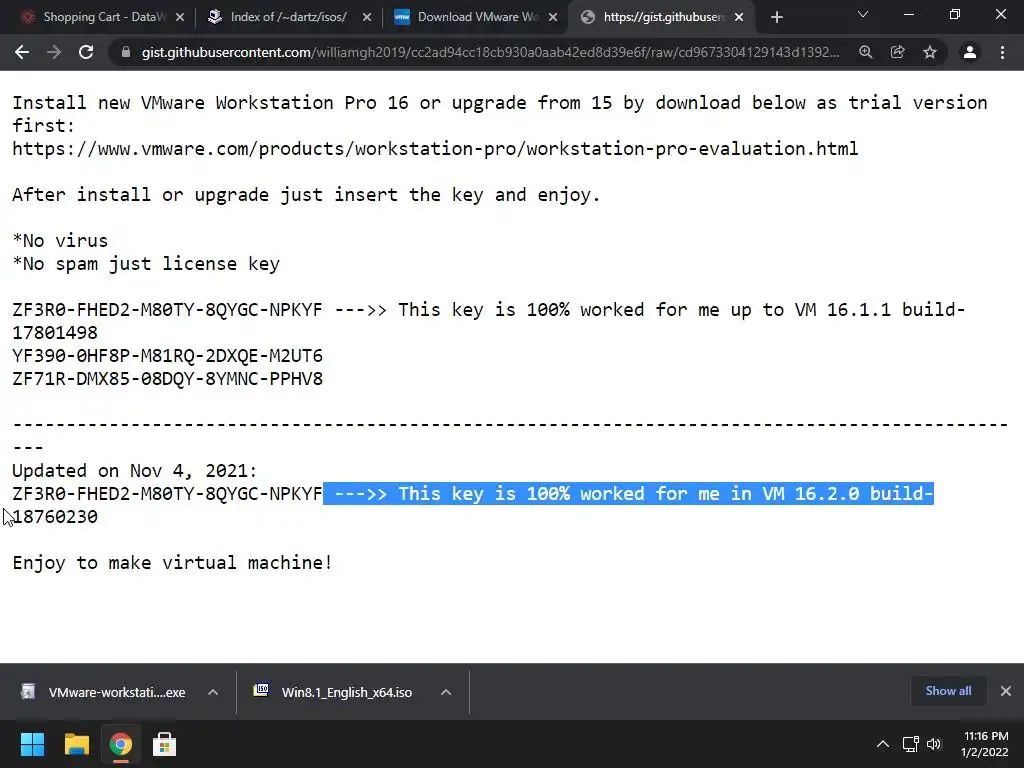Open File Explorer from taskbar
1024x768 pixels.
pos(76,744)
